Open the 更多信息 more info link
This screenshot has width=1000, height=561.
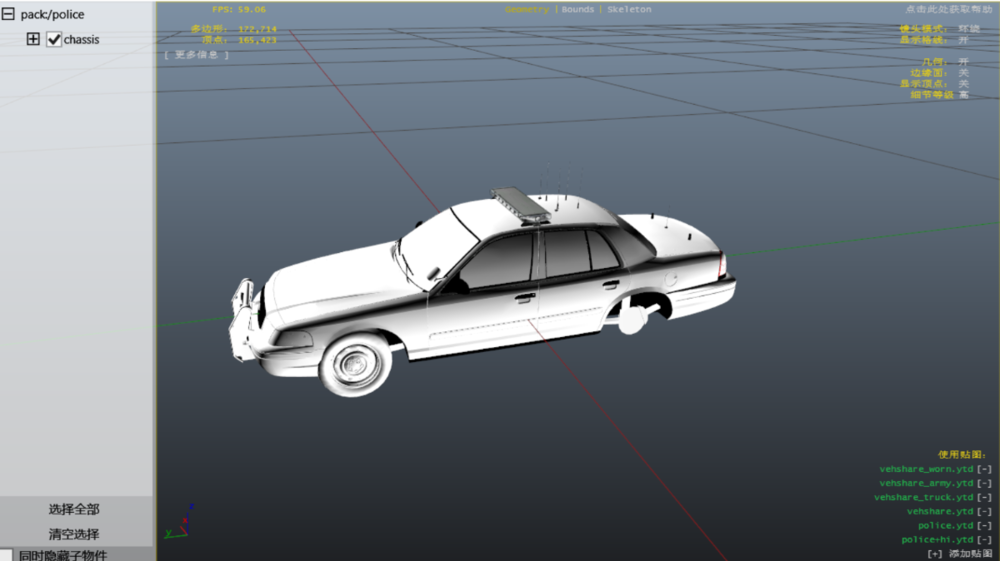196,55
